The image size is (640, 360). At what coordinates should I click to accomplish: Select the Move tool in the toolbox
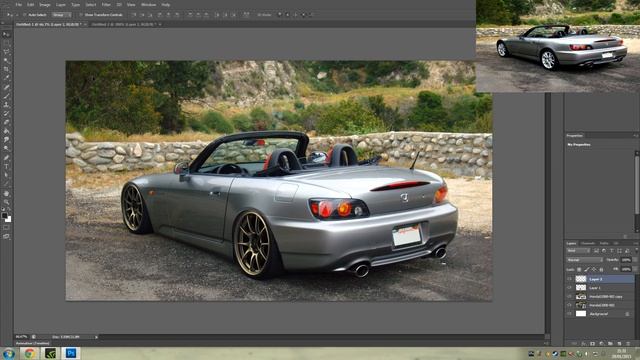6,35
